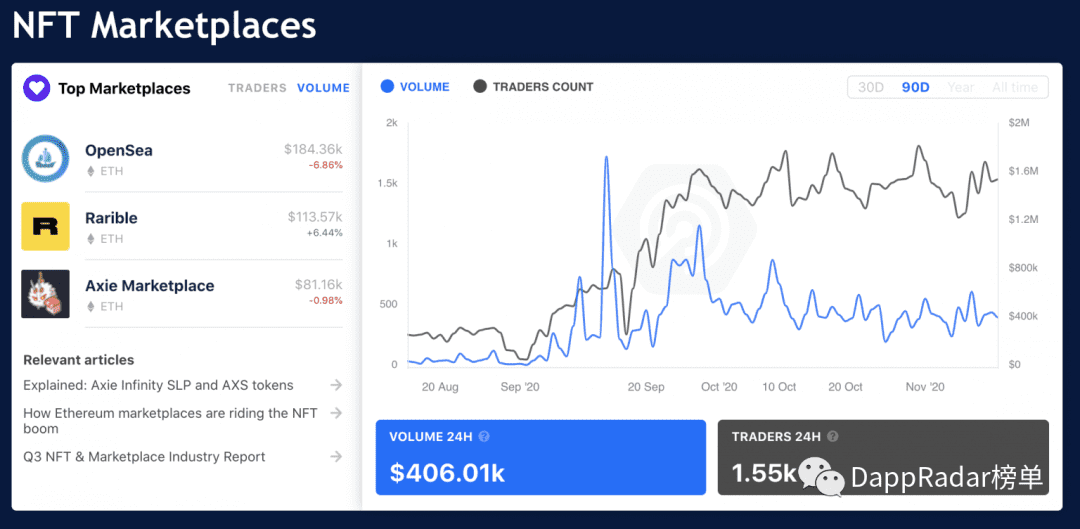This screenshot has height=529, width=1080.
Task: Click the '$800k' right axis label
Action: pyautogui.click(x=1022, y=267)
